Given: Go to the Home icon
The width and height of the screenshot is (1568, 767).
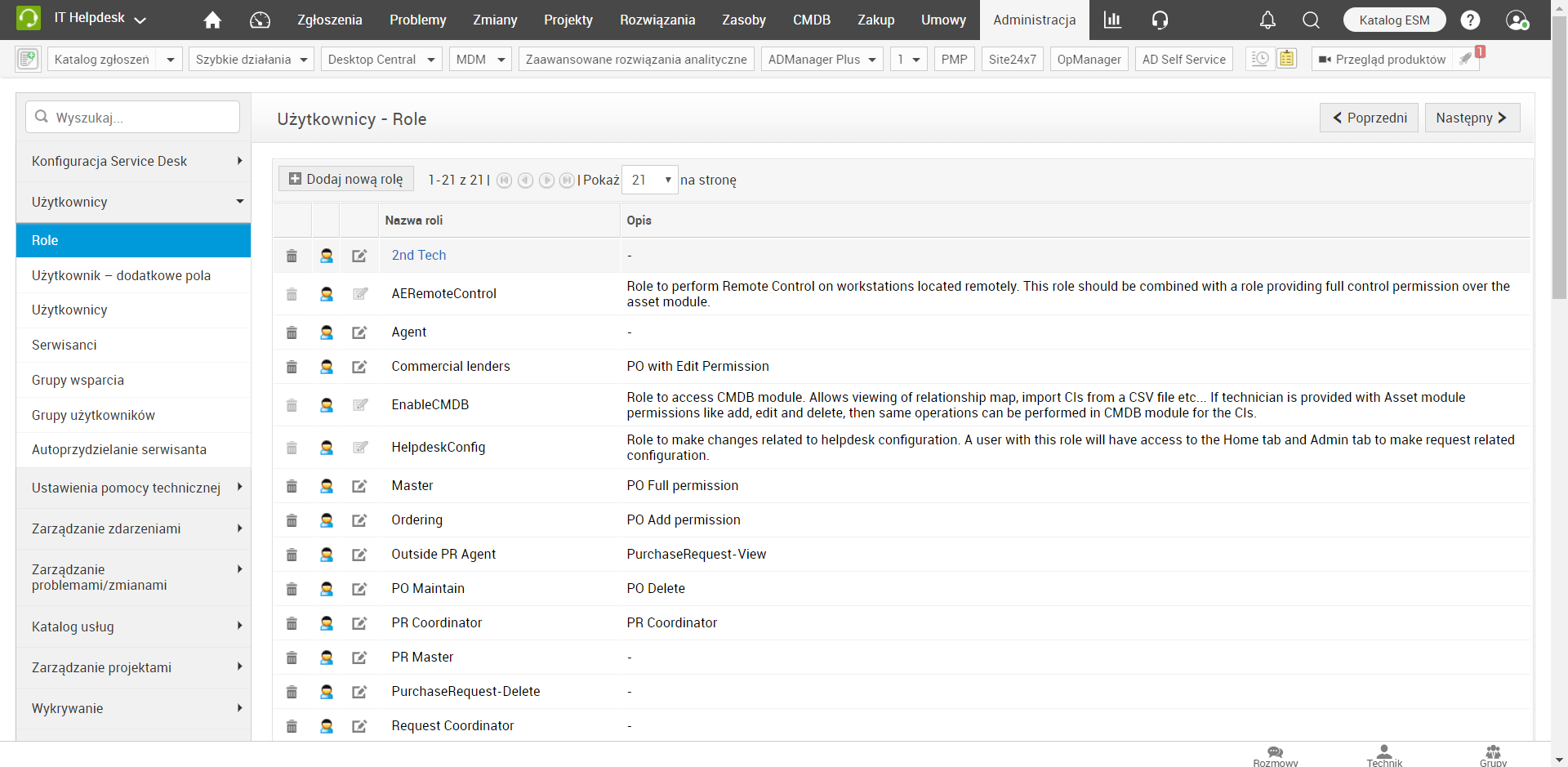Looking at the screenshot, I should click(x=212, y=20).
